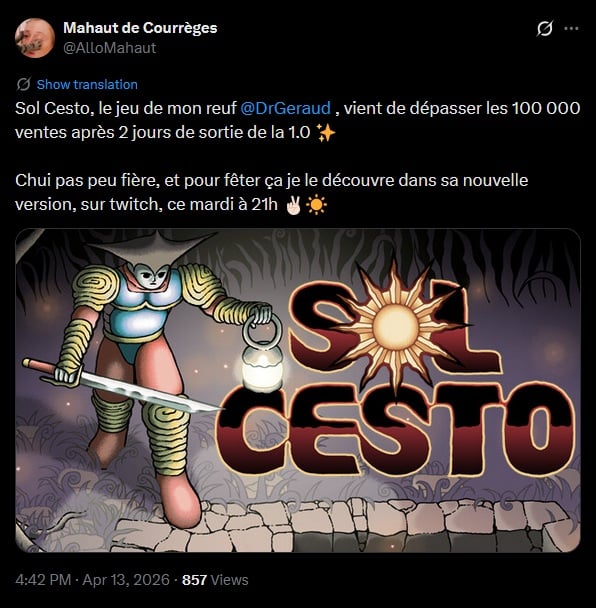Click the 4:42 PM timestamp

(x=43, y=580)
